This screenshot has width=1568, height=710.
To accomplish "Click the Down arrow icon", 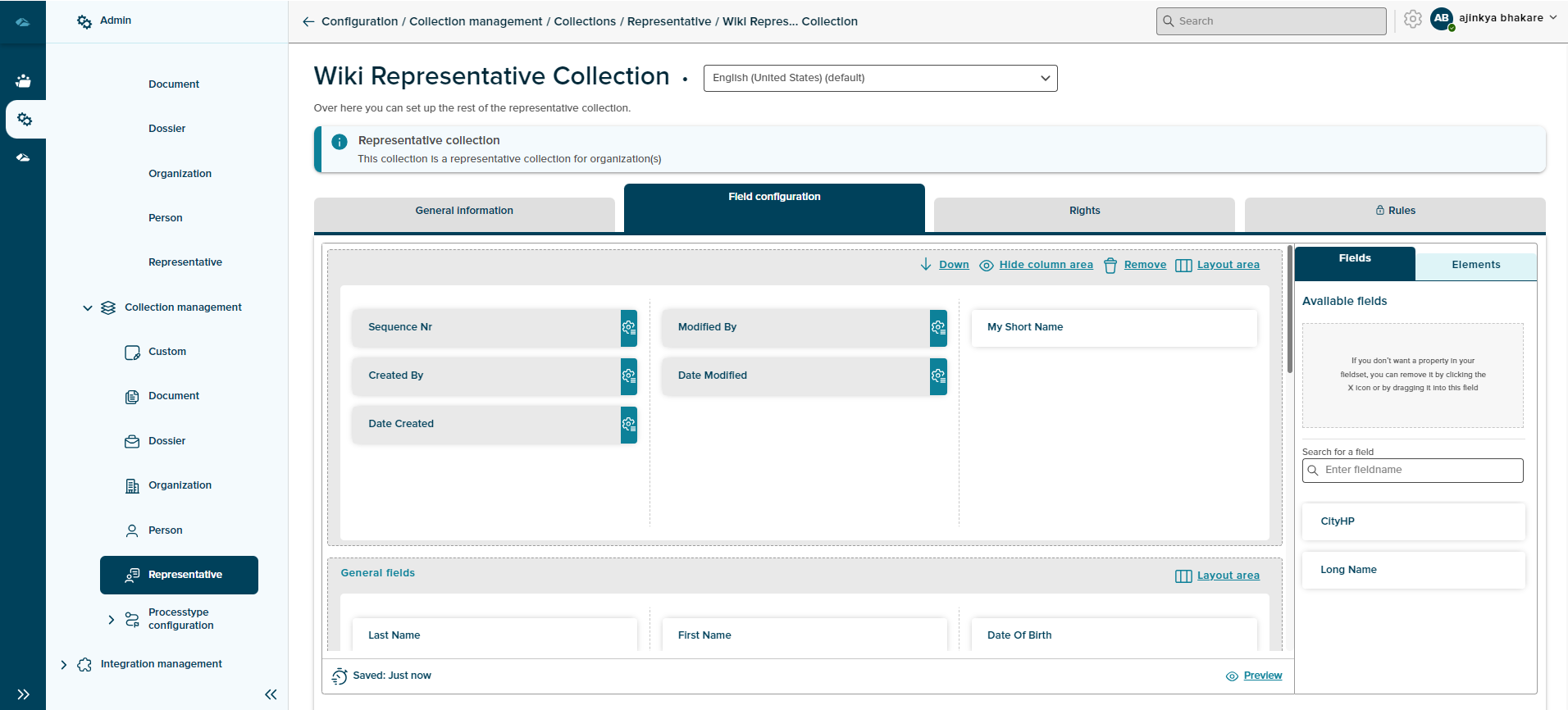I will click(926, 264).
